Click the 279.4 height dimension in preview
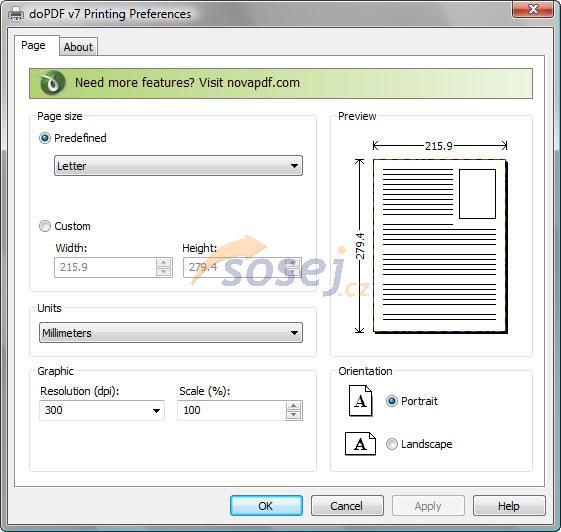This screenshot has height=532, width=561. [360, 246]
